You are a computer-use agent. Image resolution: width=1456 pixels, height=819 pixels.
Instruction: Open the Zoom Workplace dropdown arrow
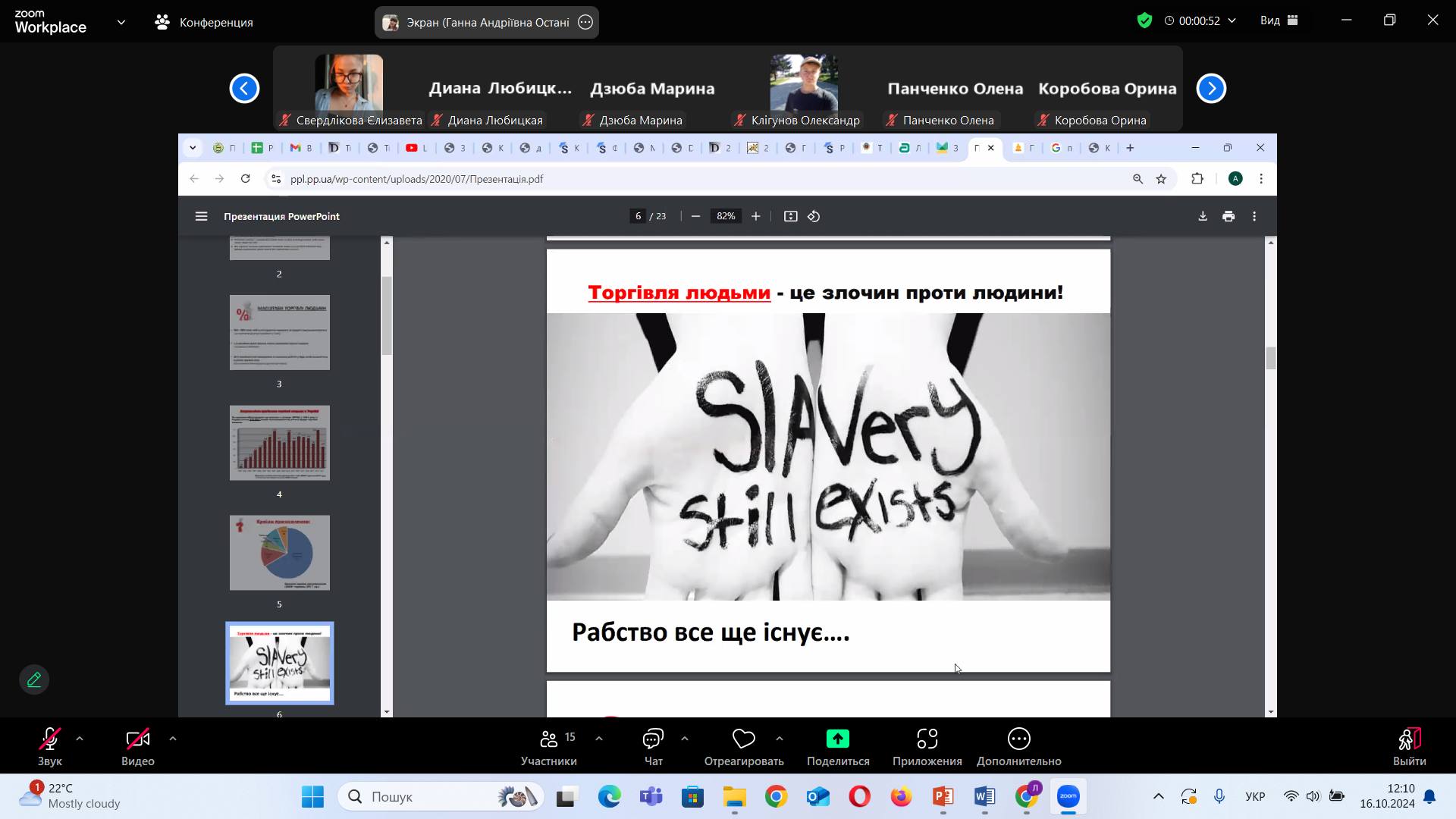point(121,22)
